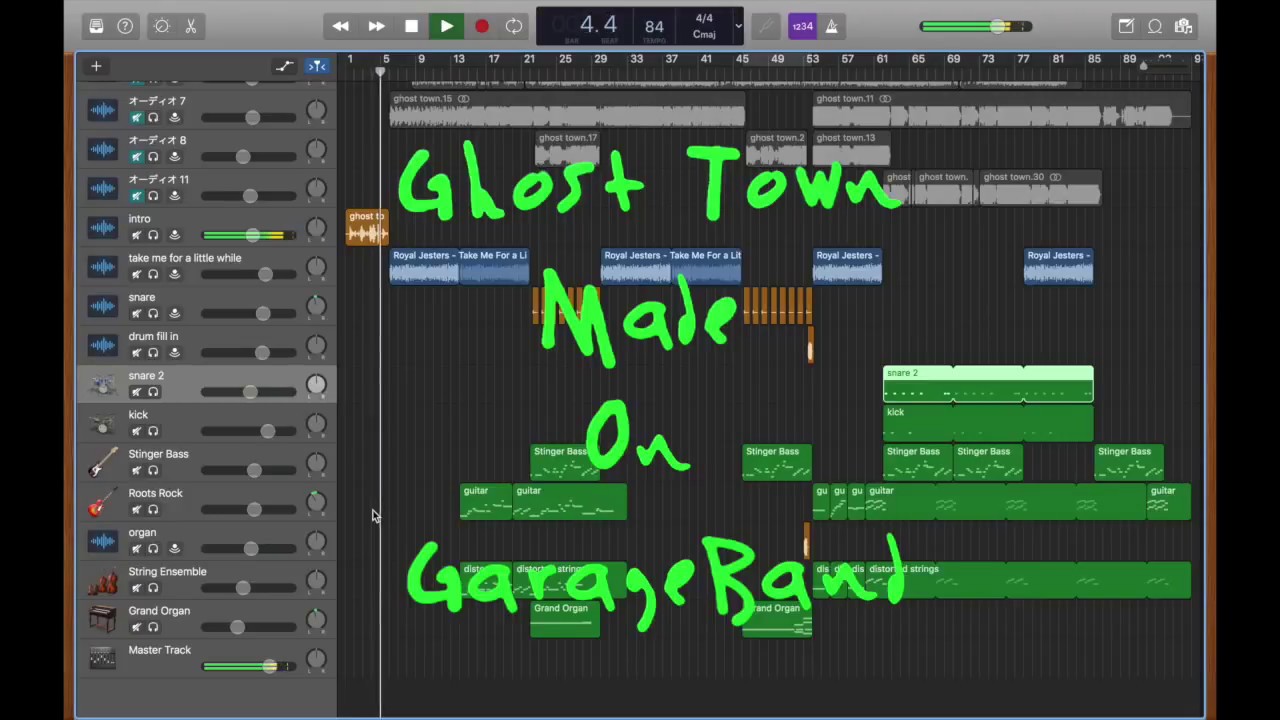
Task: Toggle the Cycle loop button
Action: pos(514,26)
